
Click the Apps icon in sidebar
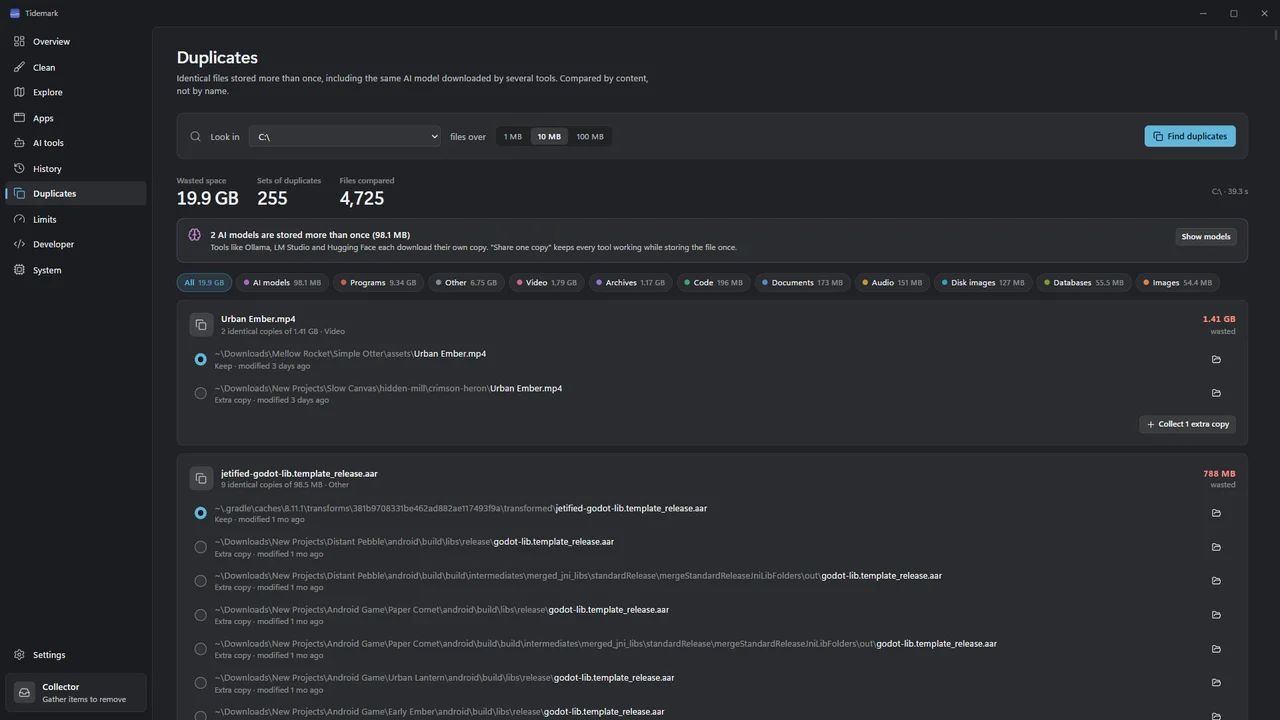point(19,118)
